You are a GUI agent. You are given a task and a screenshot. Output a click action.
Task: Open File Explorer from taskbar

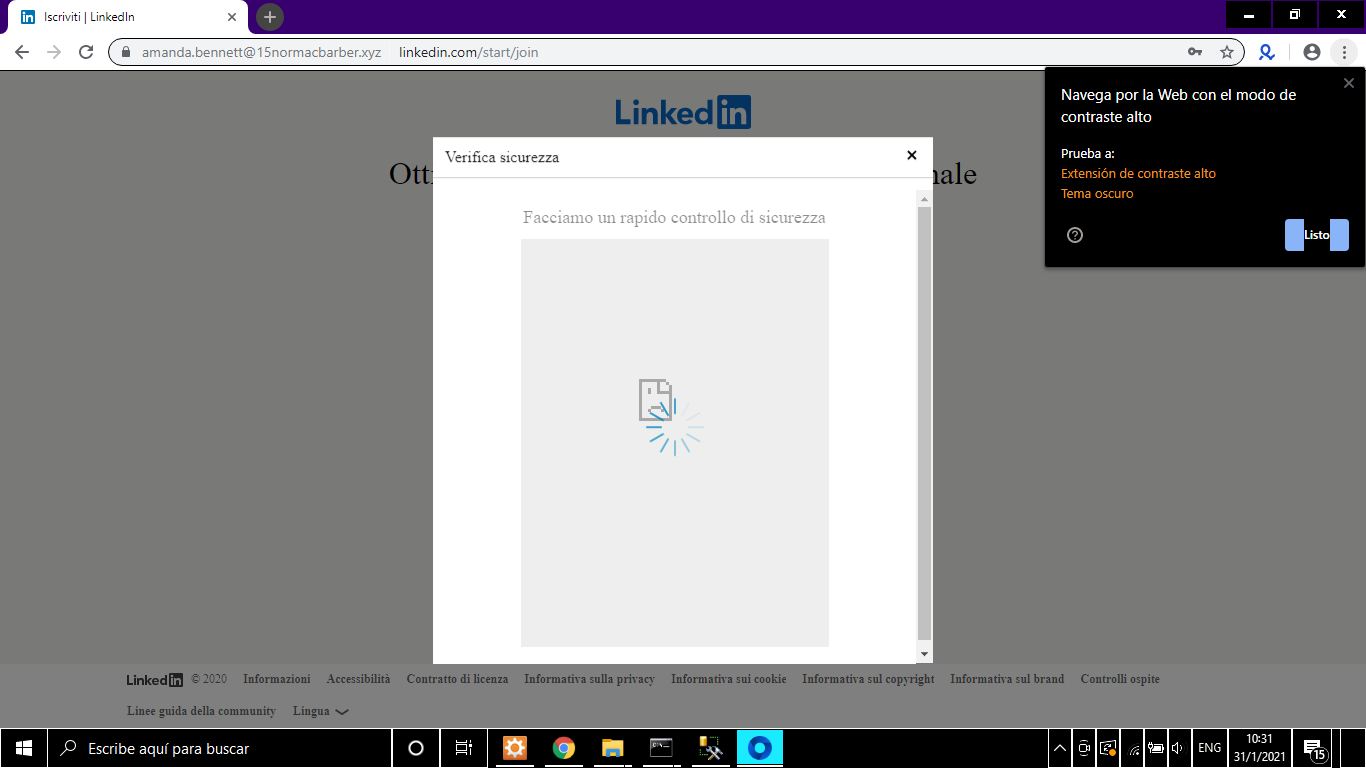tap(613, 748)
